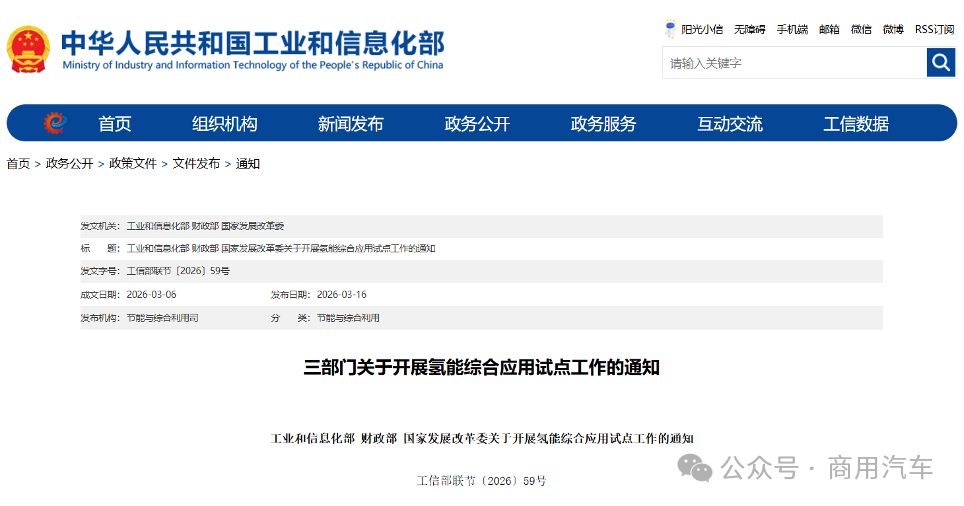The image size is (964, 506).
Task: Go to 文件发布 in the breadcrumb
Action: click(x=196, y=164)
